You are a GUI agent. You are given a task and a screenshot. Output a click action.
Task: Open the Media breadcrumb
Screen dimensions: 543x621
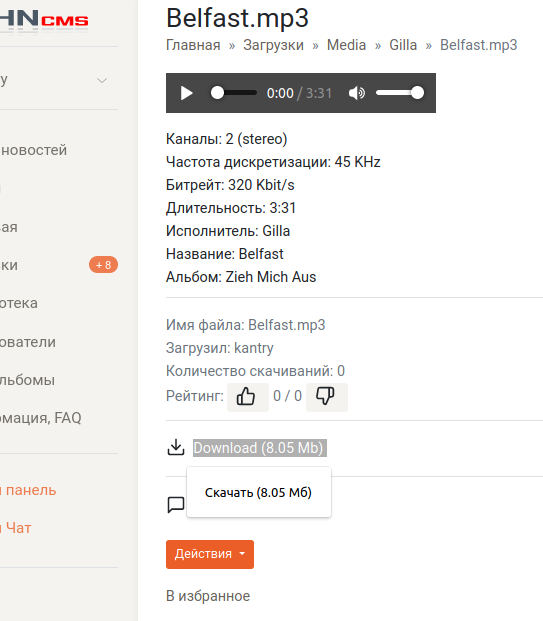pos(346,45)
